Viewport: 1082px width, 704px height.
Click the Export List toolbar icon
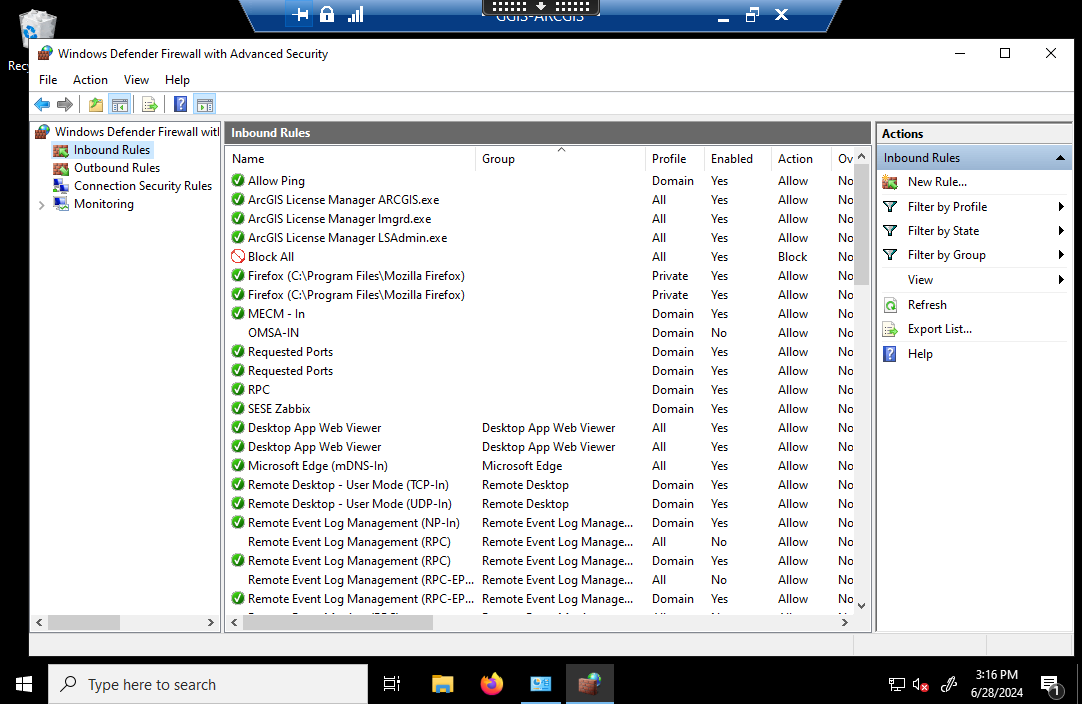[150, 104]
